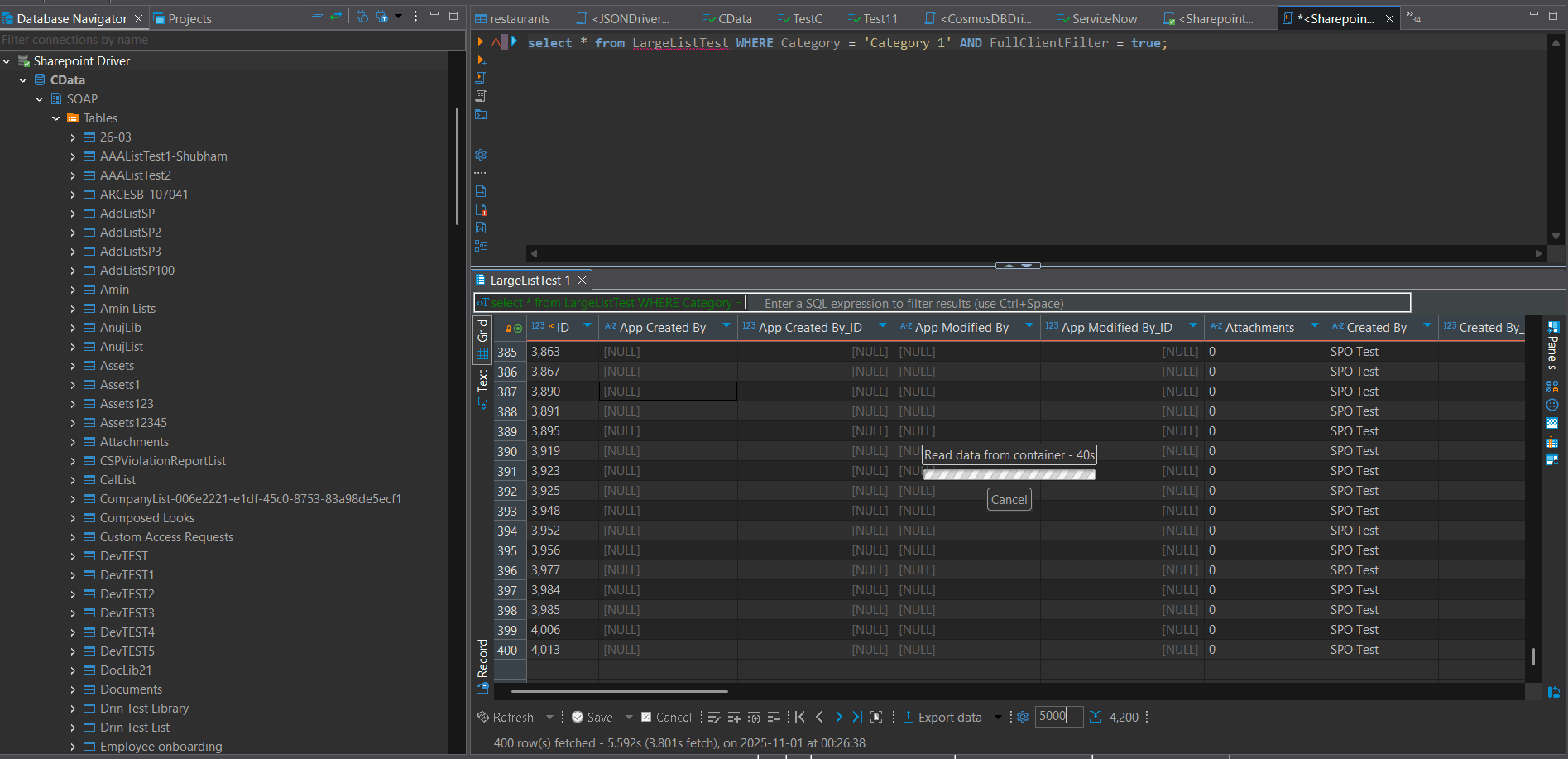Click Collapse All in Database Navigator

point(317,17)
